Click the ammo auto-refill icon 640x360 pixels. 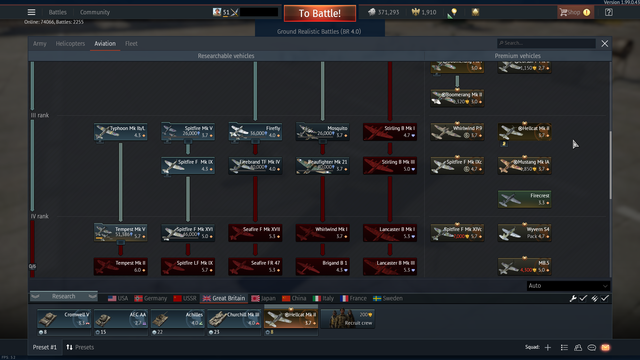pos(594,299)
